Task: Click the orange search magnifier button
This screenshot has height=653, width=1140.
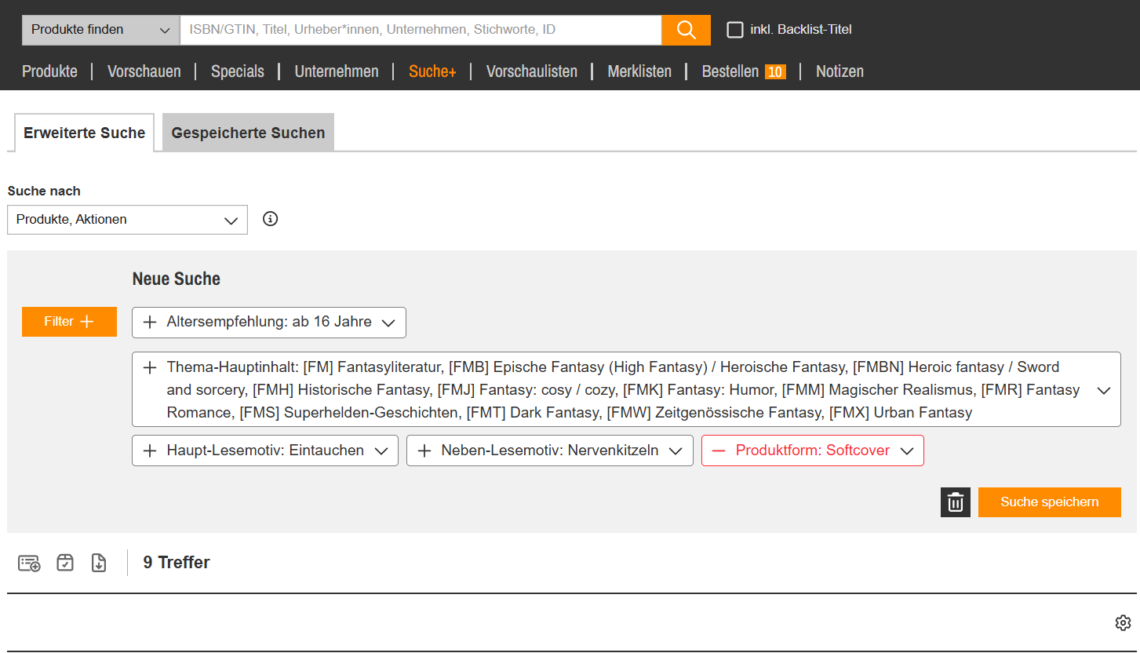Action: [x=686, y=30]
